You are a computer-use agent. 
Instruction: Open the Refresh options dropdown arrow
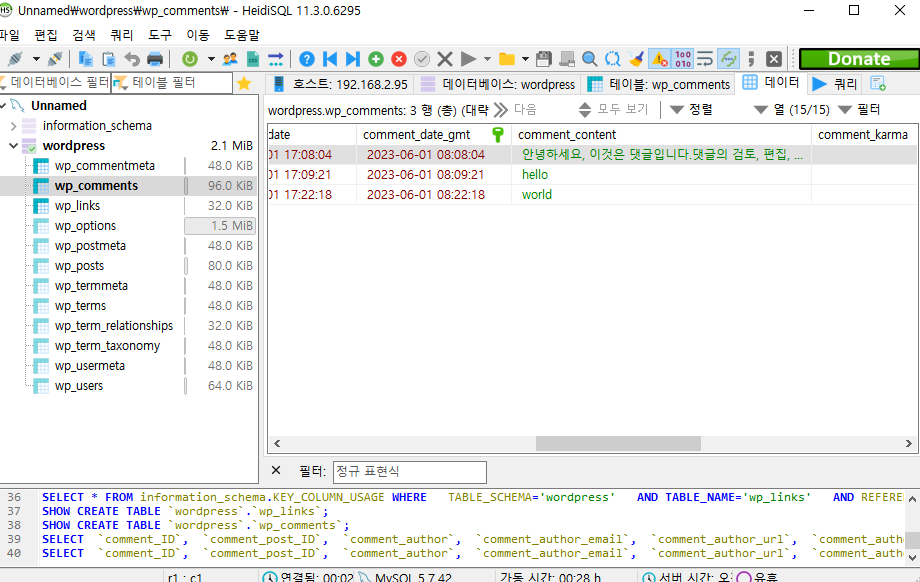pyautogui.click(x=211, y=59)
